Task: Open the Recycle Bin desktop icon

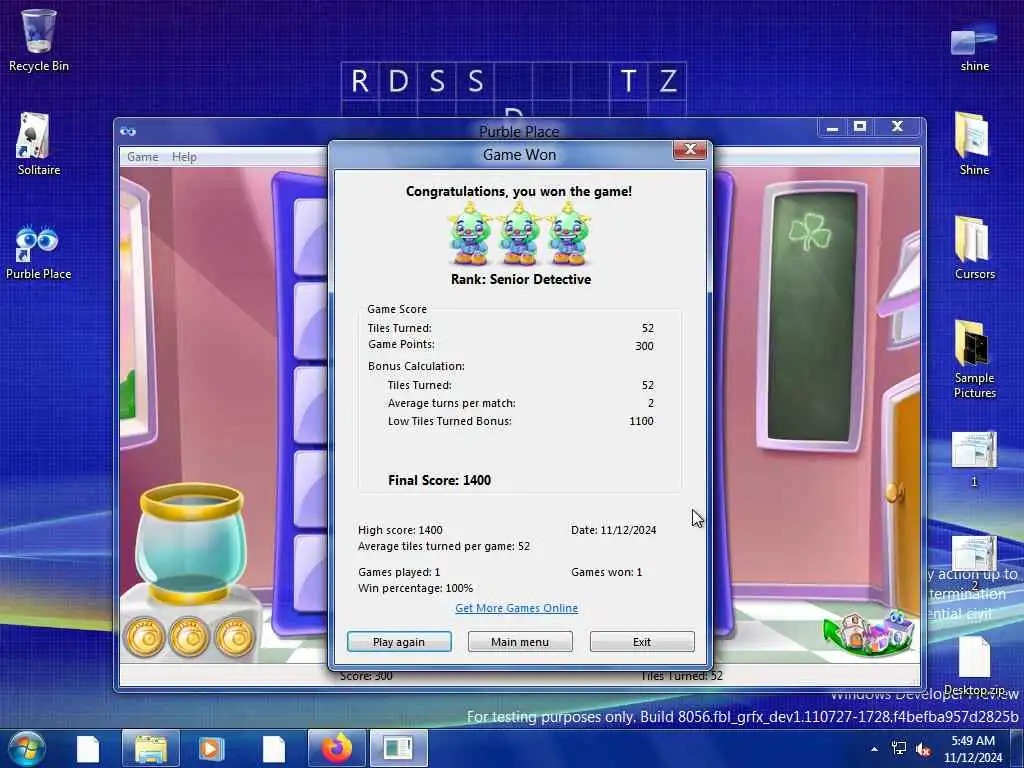Action: click(x=39, y=40)
